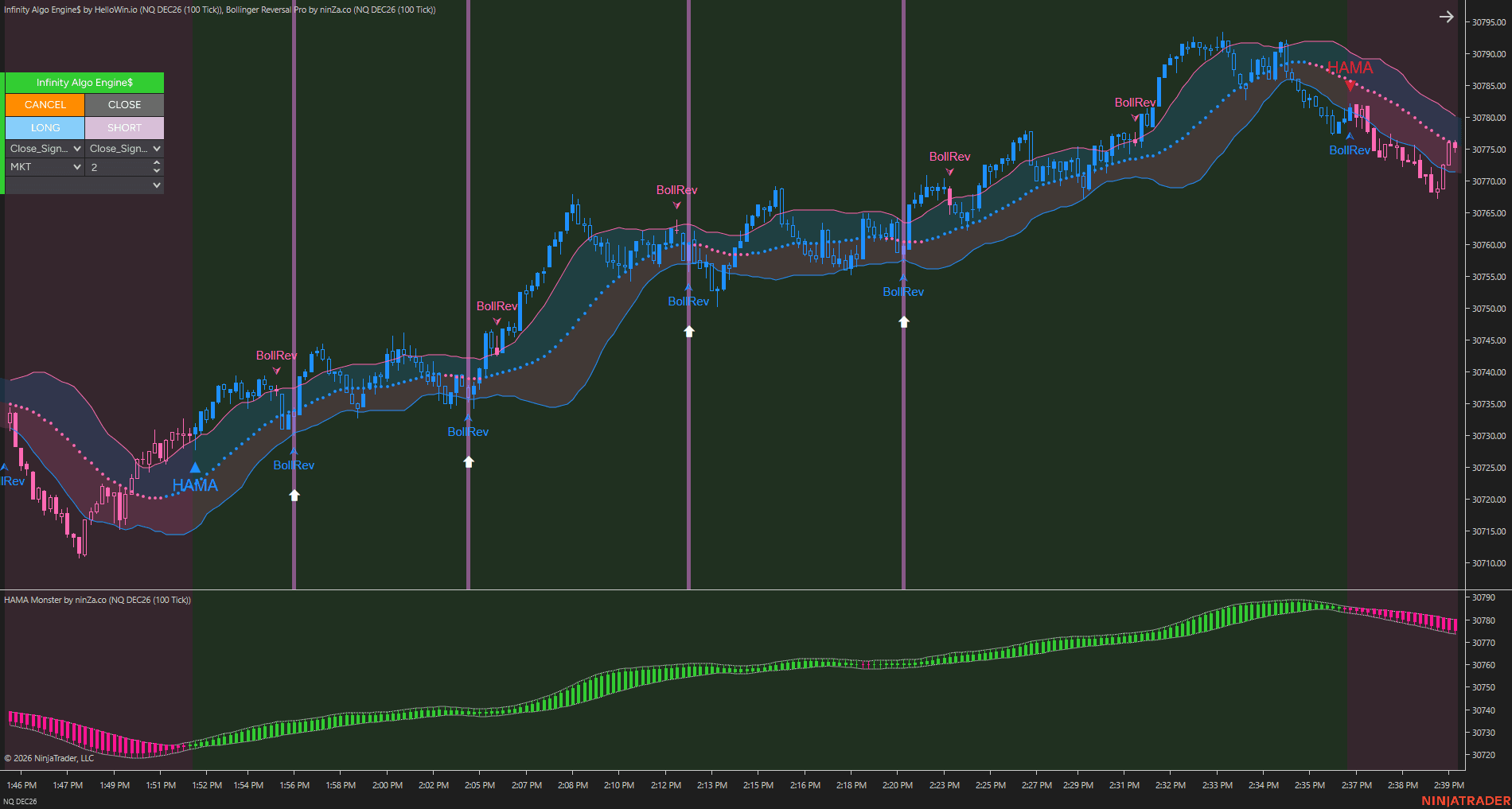Image resolution: width=1512 pixels, height=809 pixels.
Task: Click the purple vertical line at 2:12 PM
Action: [688, 294]
